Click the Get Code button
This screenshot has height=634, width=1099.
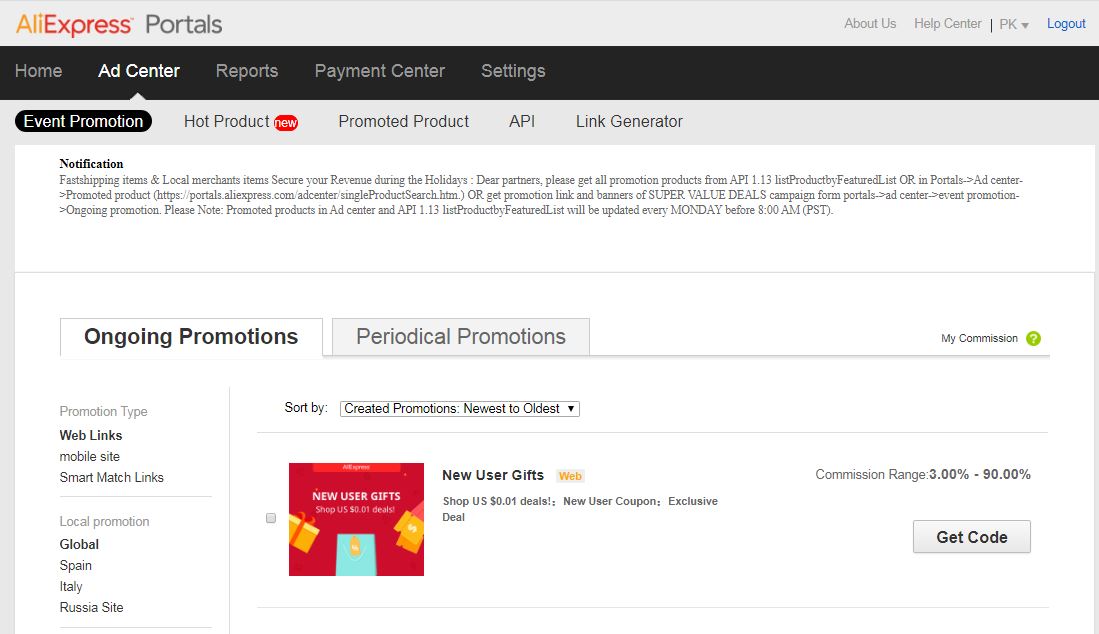click(x=971, y=537)
